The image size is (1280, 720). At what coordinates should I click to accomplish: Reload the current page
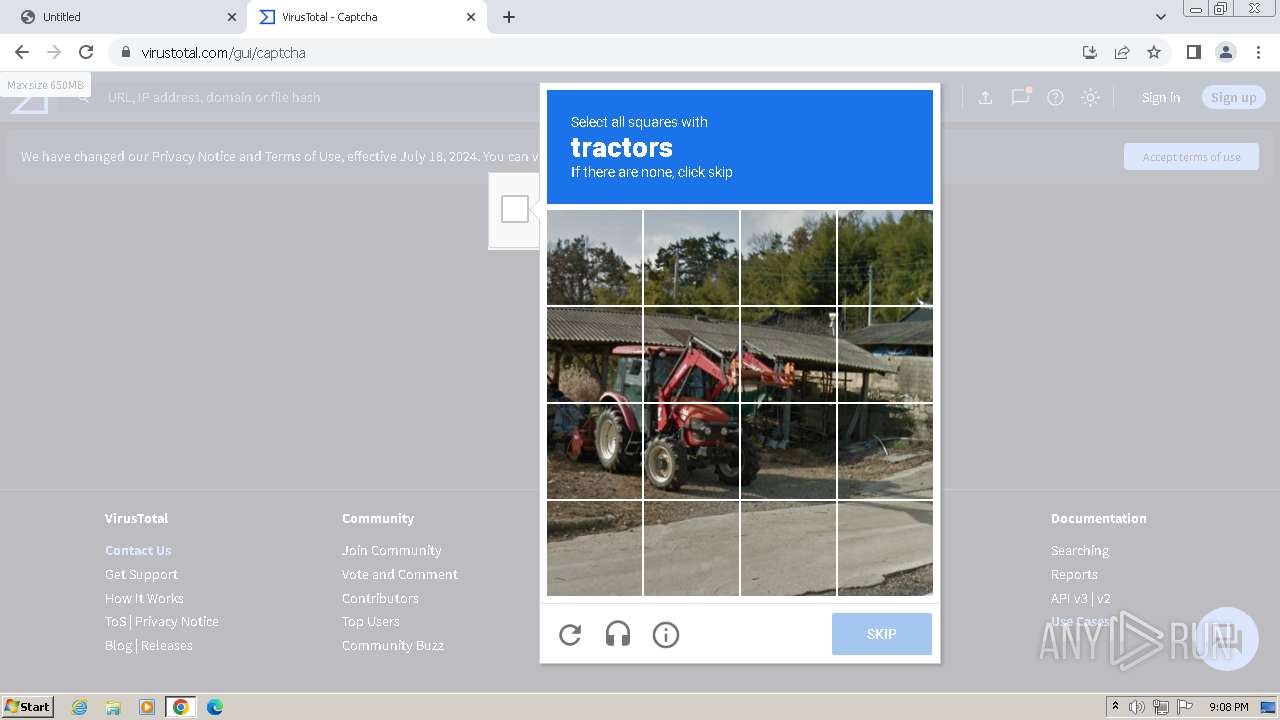click(86, 52)
